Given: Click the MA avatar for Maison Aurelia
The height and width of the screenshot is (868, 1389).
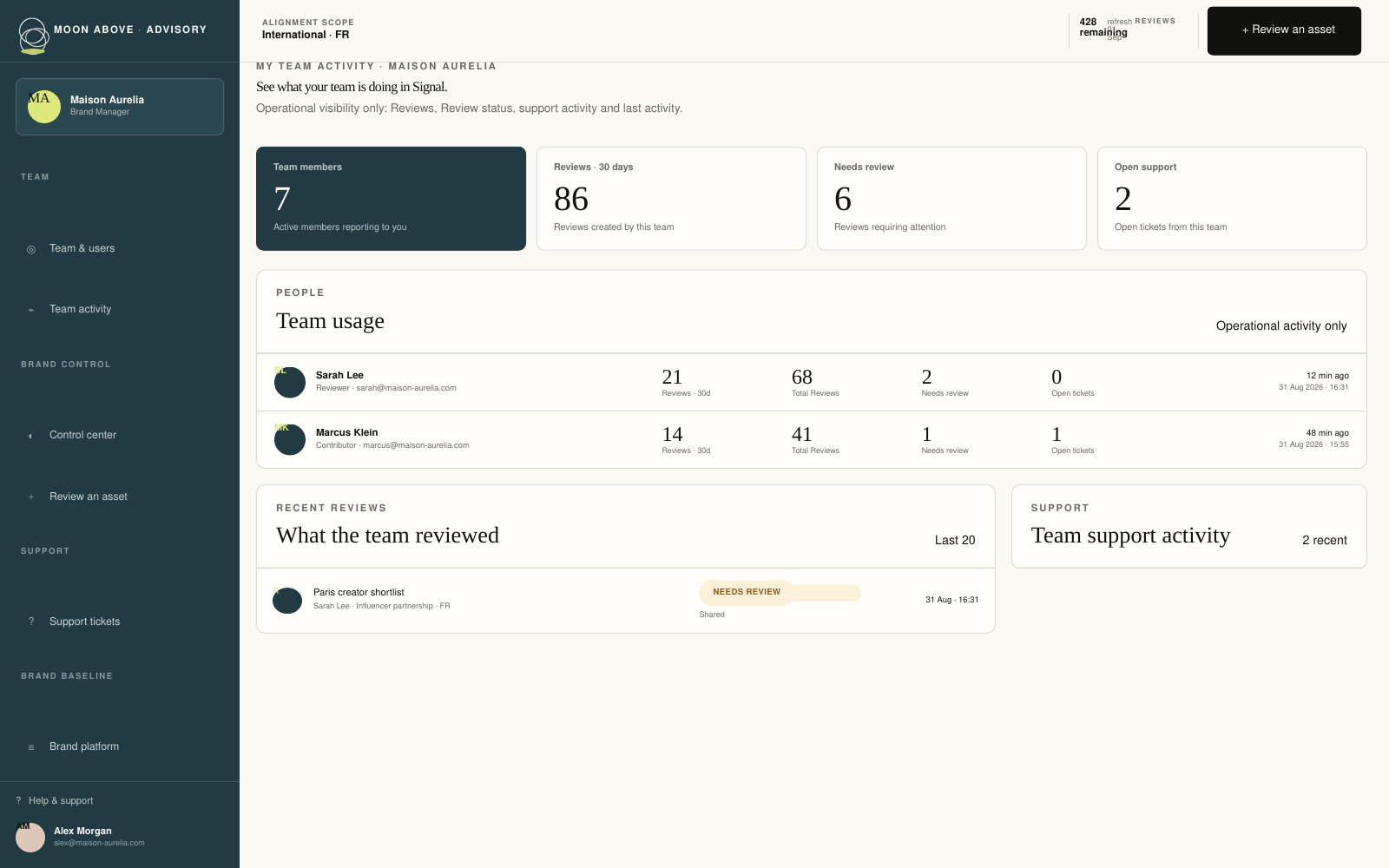Looking at the screenshot, I should 44,107.
